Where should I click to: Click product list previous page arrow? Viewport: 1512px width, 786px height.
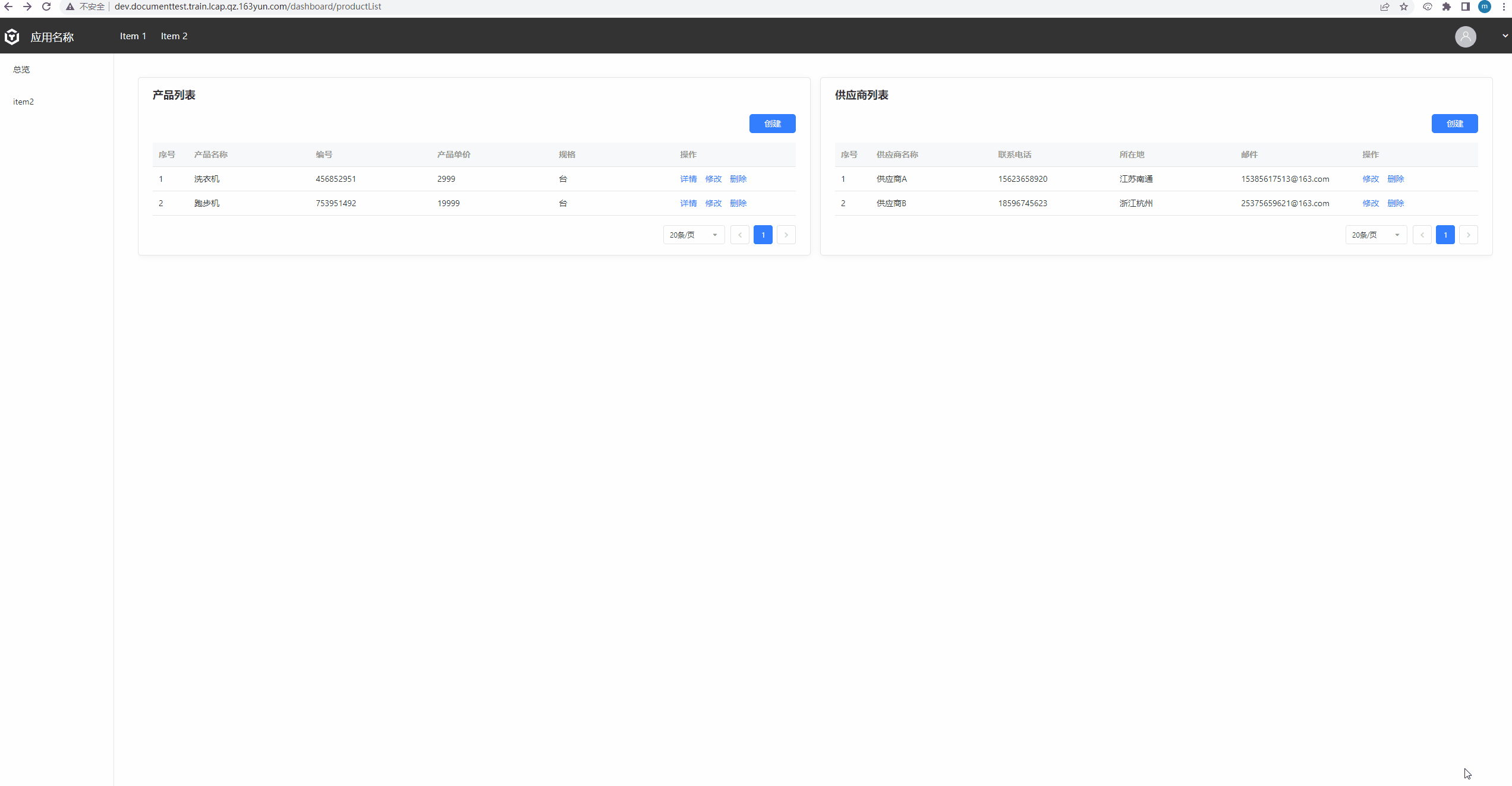click(x=739, y=235)
